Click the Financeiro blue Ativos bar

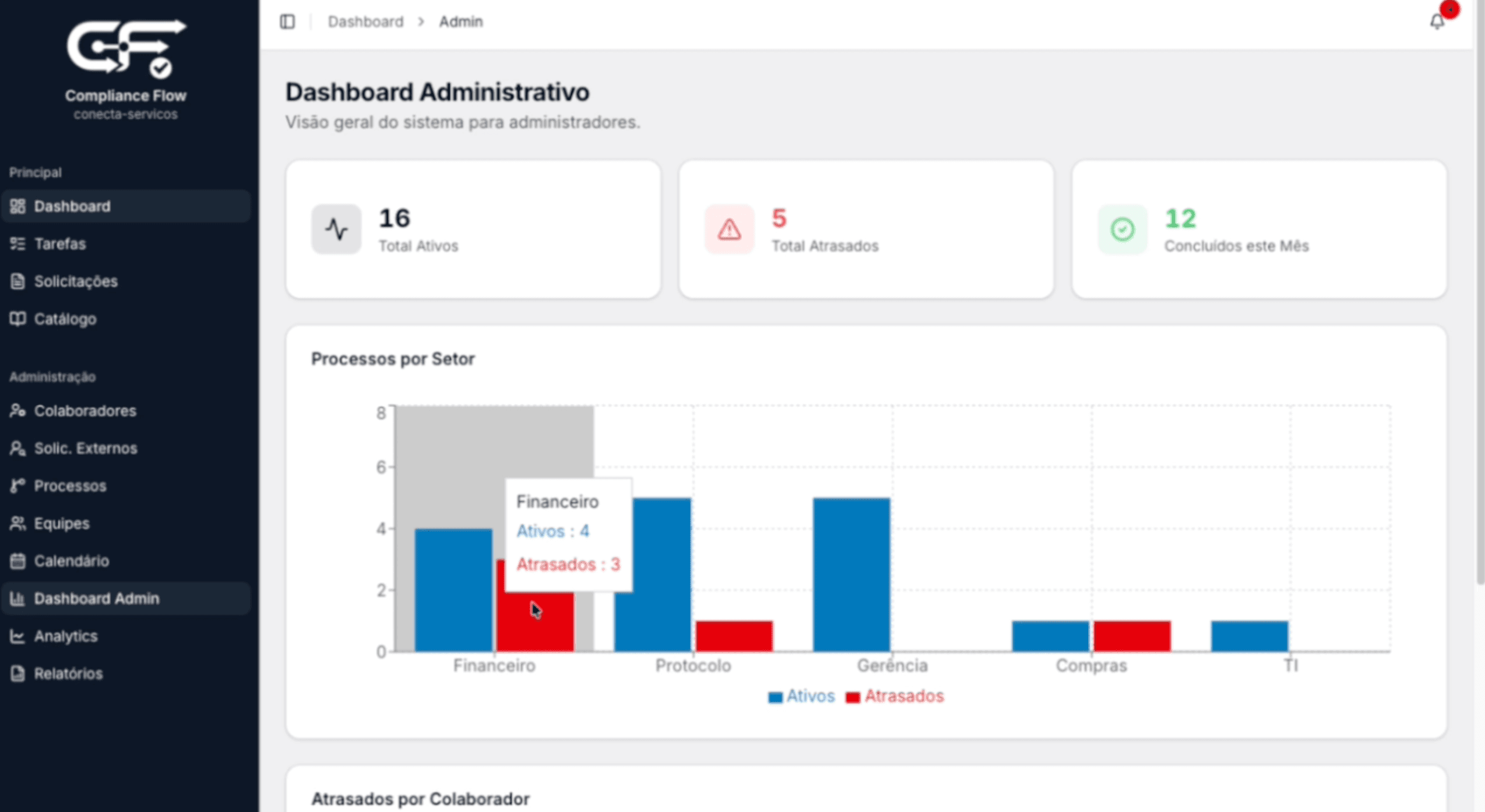(453, 590)
